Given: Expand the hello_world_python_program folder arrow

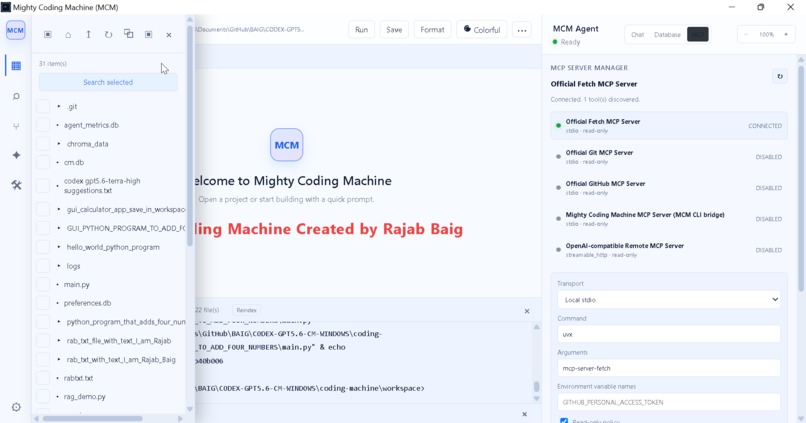Looking at the screenshot, I should tap(59, 247).
